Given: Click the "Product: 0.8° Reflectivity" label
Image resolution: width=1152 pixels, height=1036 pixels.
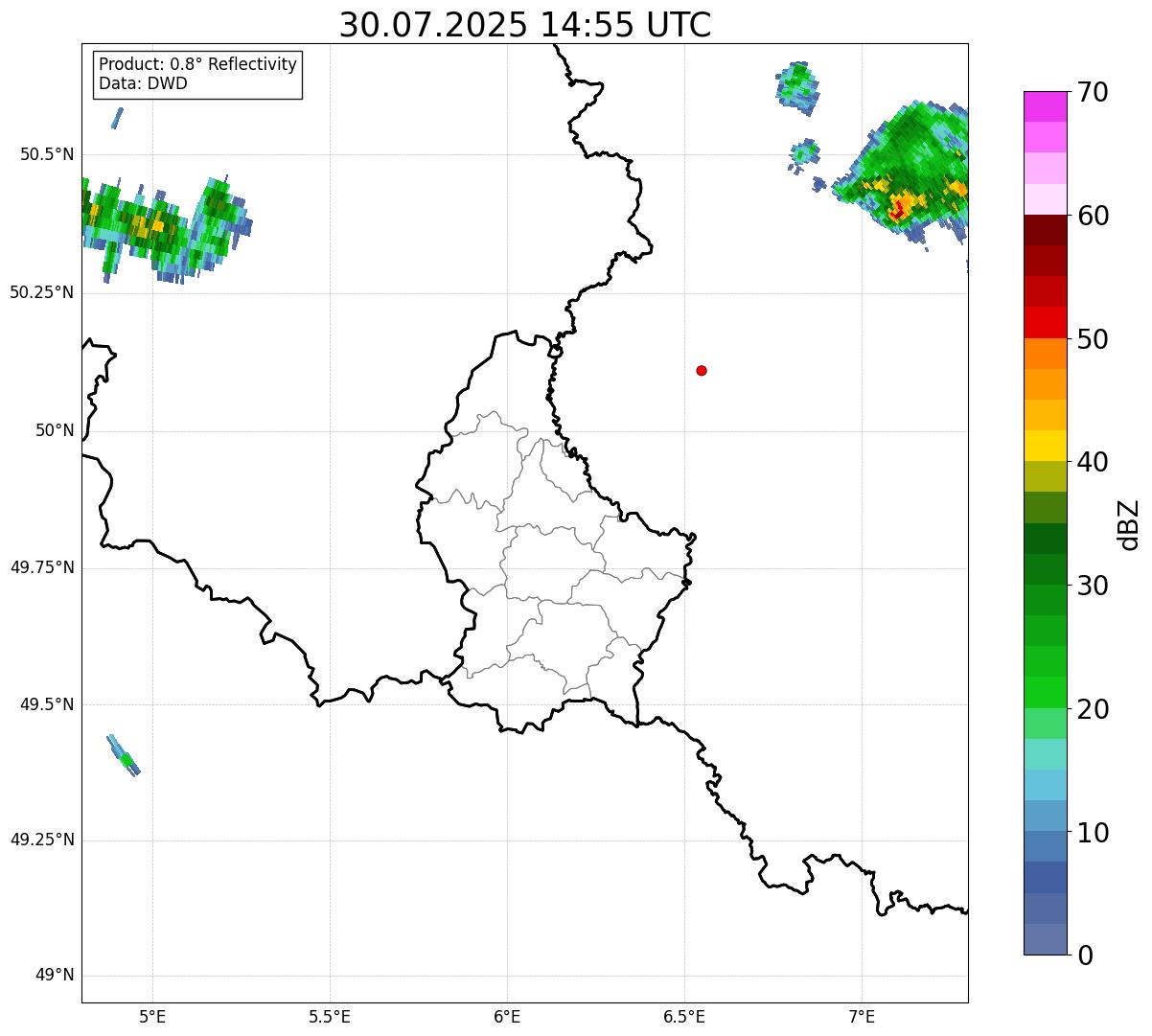Looking at the screenshot, I should point(198,64).
